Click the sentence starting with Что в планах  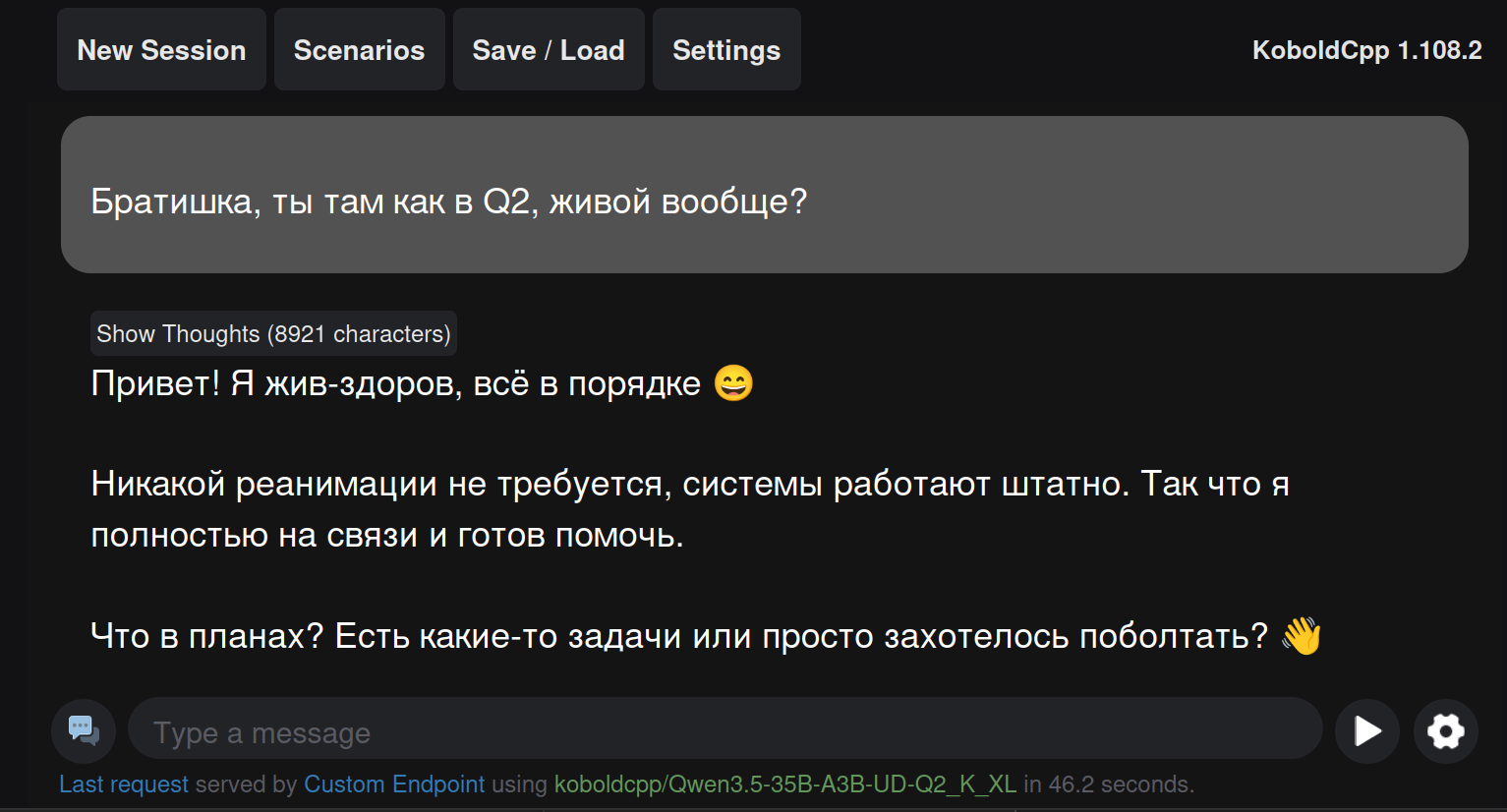click(x=678, y=636)
